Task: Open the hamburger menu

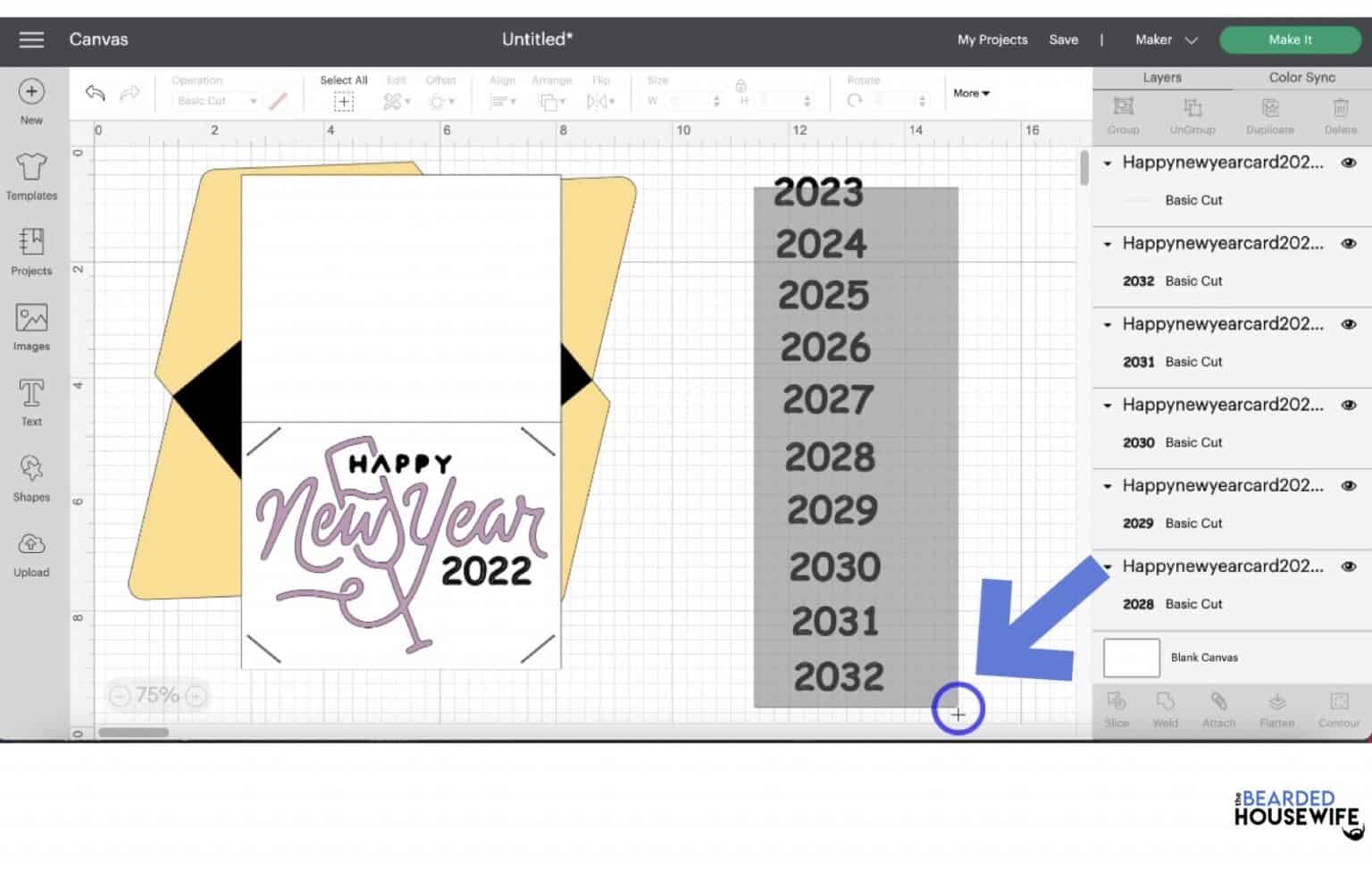Action: (31, 39)
